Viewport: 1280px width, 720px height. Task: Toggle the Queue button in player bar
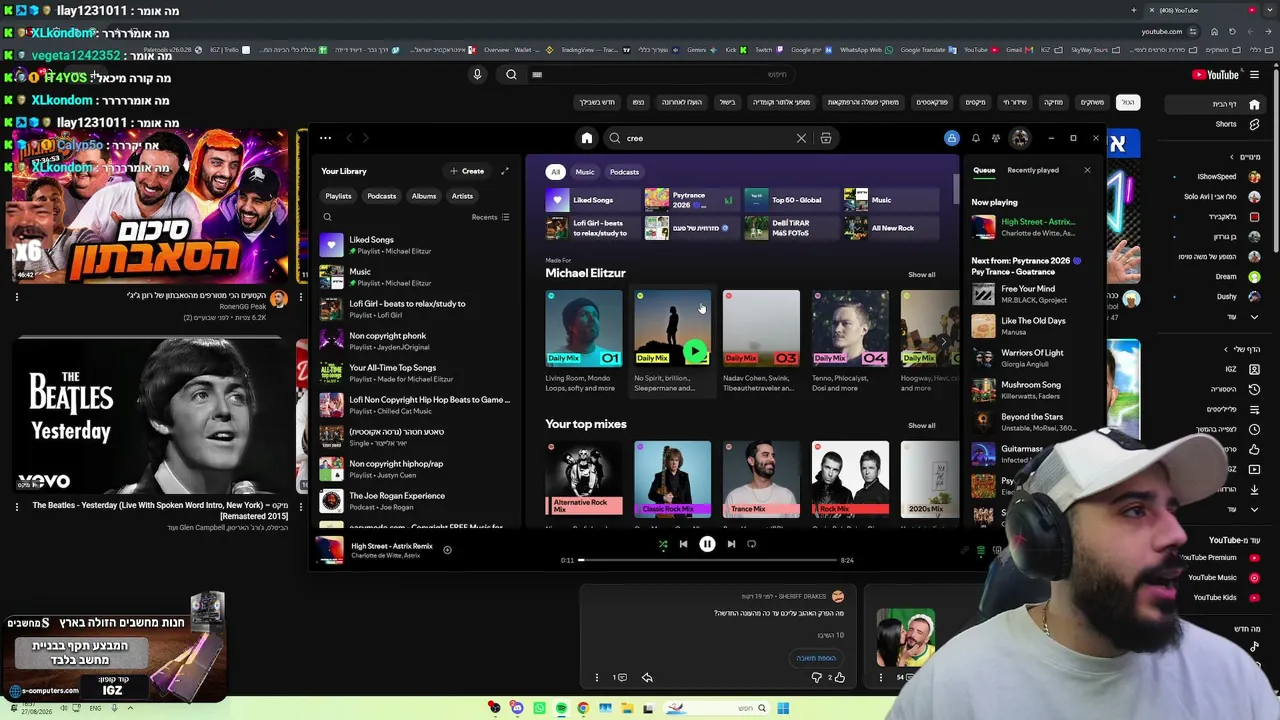[981, 550]
